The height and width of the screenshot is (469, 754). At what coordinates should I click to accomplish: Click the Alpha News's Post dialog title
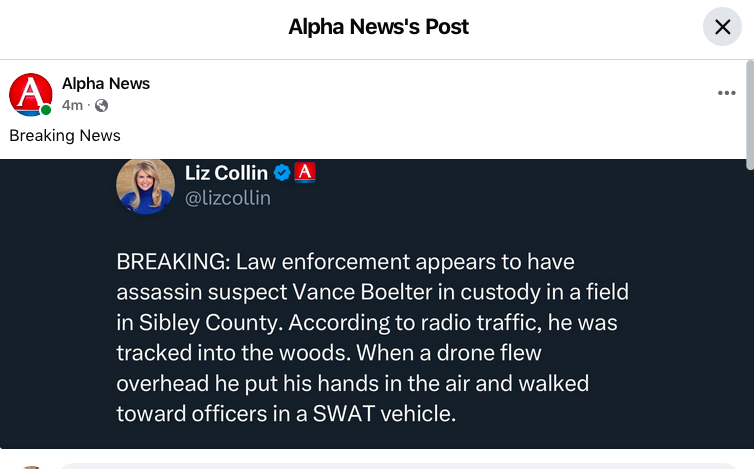point(378,27)
